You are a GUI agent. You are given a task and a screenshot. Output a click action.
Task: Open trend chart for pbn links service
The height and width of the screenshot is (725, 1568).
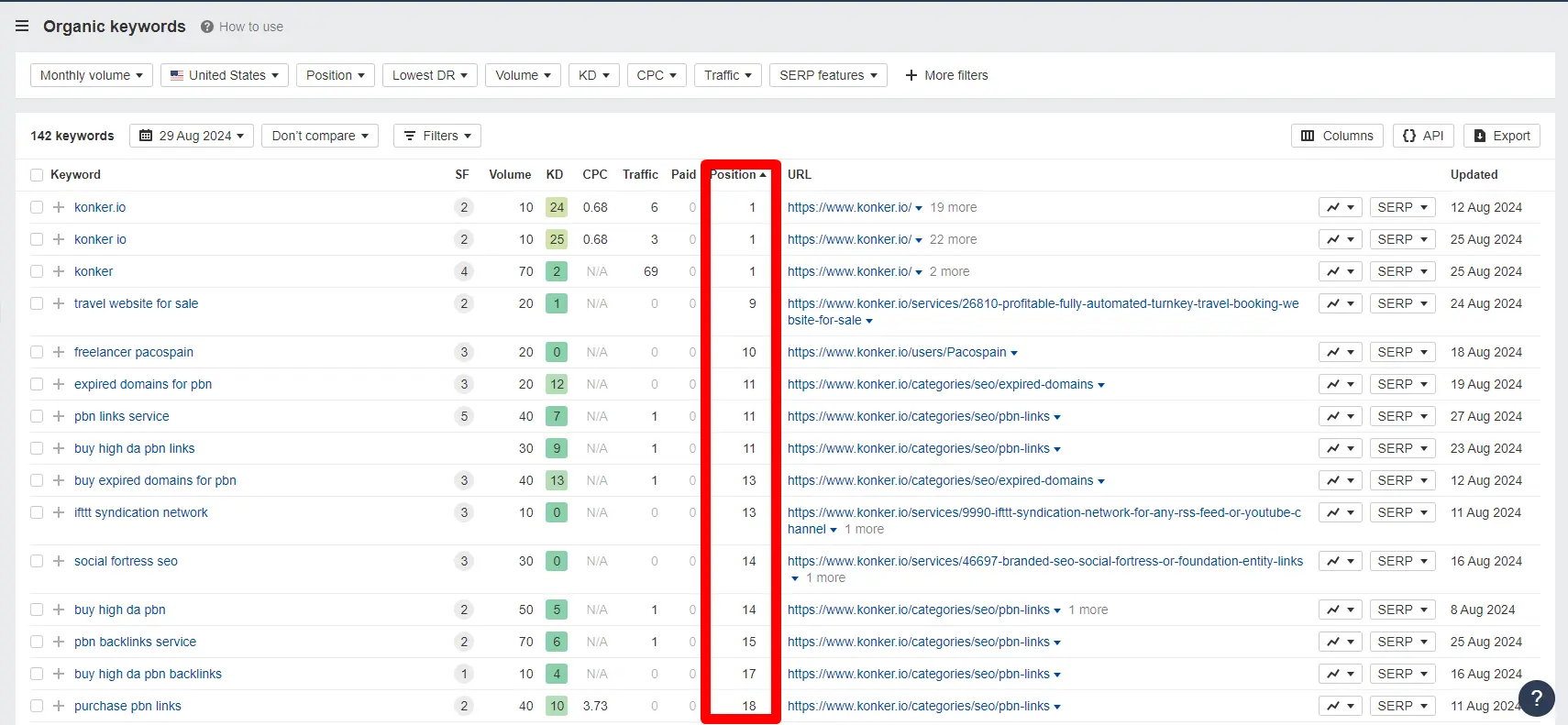point(1340,416)
